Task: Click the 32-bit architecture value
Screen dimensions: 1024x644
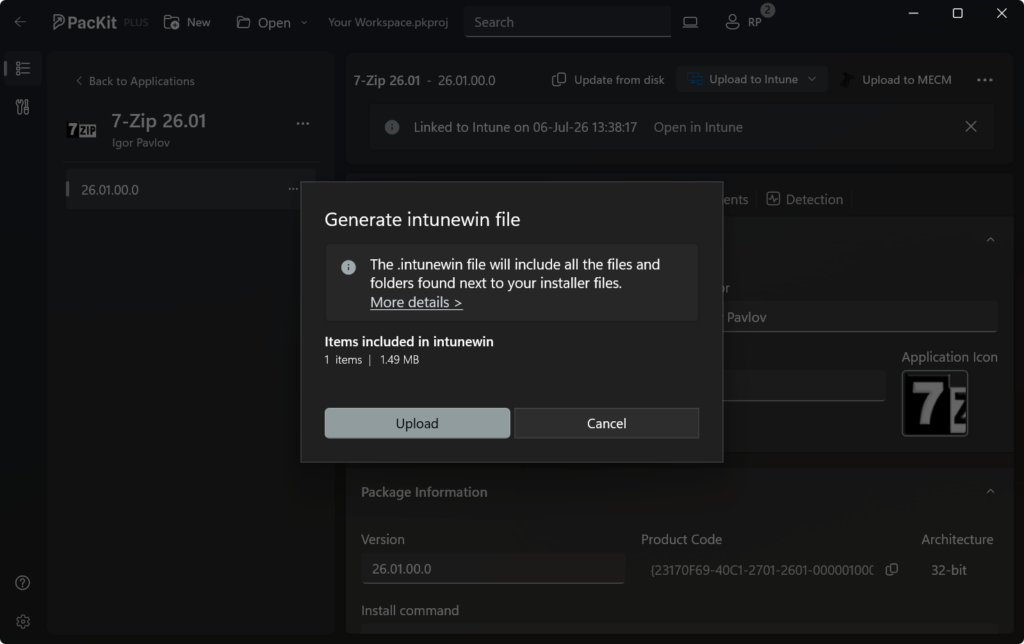Action: 948,570
